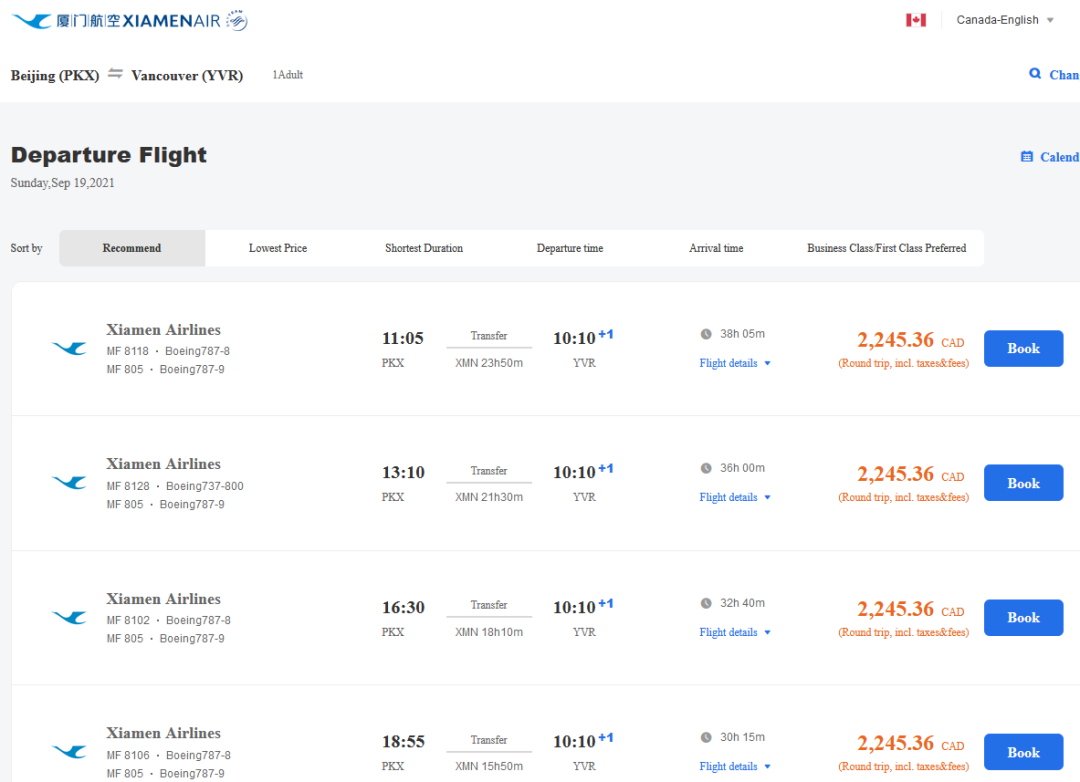The image size is (1080, 782).
Task: Click the Xiamen Air logo
Action: tap(129, 21)
